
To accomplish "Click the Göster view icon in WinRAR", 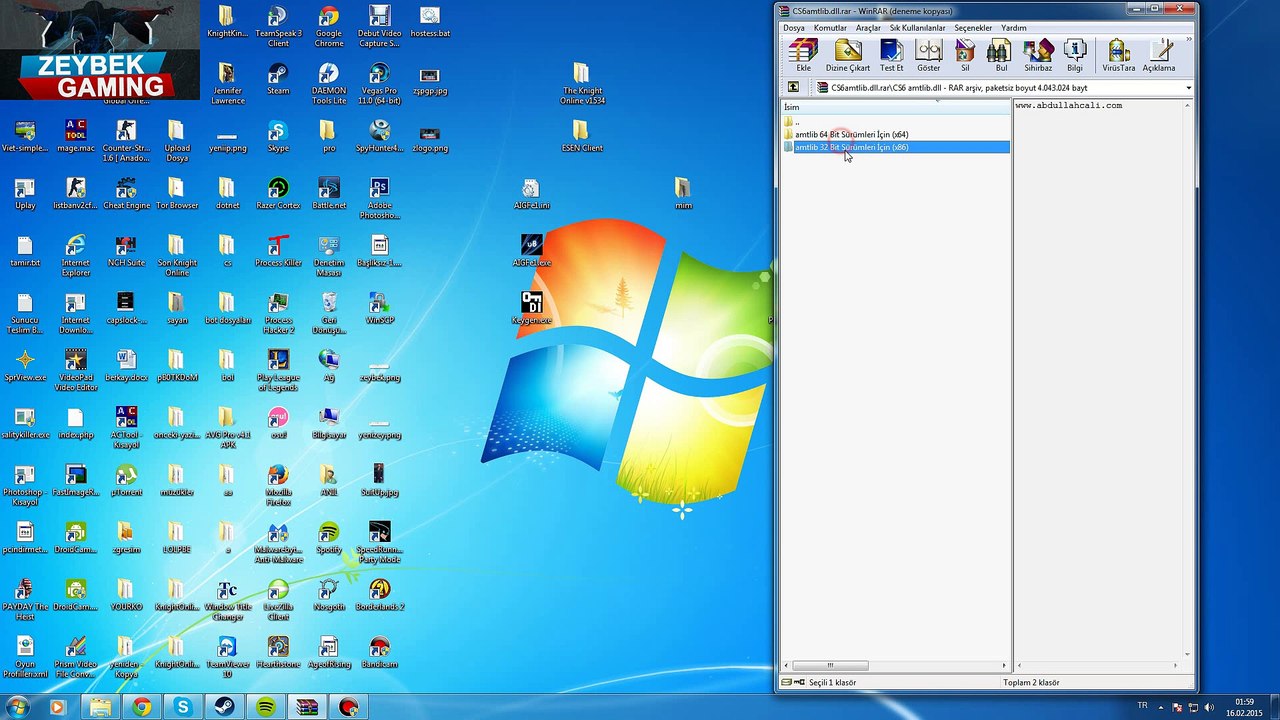I will pos(929,56).
